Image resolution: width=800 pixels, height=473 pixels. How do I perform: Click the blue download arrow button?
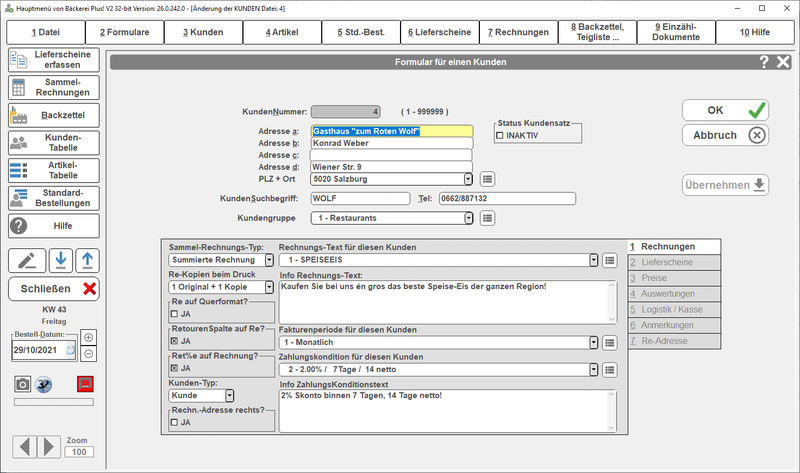click(61, 261)
